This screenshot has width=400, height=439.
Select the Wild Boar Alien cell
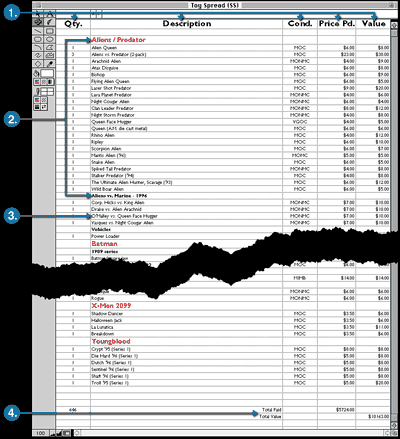187,189
